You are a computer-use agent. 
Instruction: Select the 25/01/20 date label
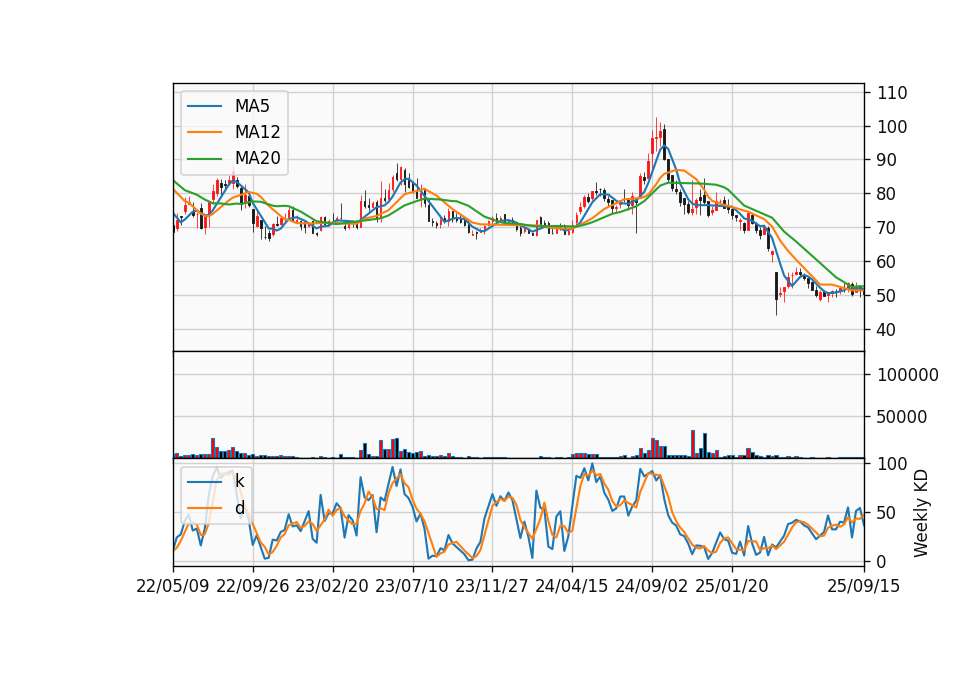pos(732,586)
